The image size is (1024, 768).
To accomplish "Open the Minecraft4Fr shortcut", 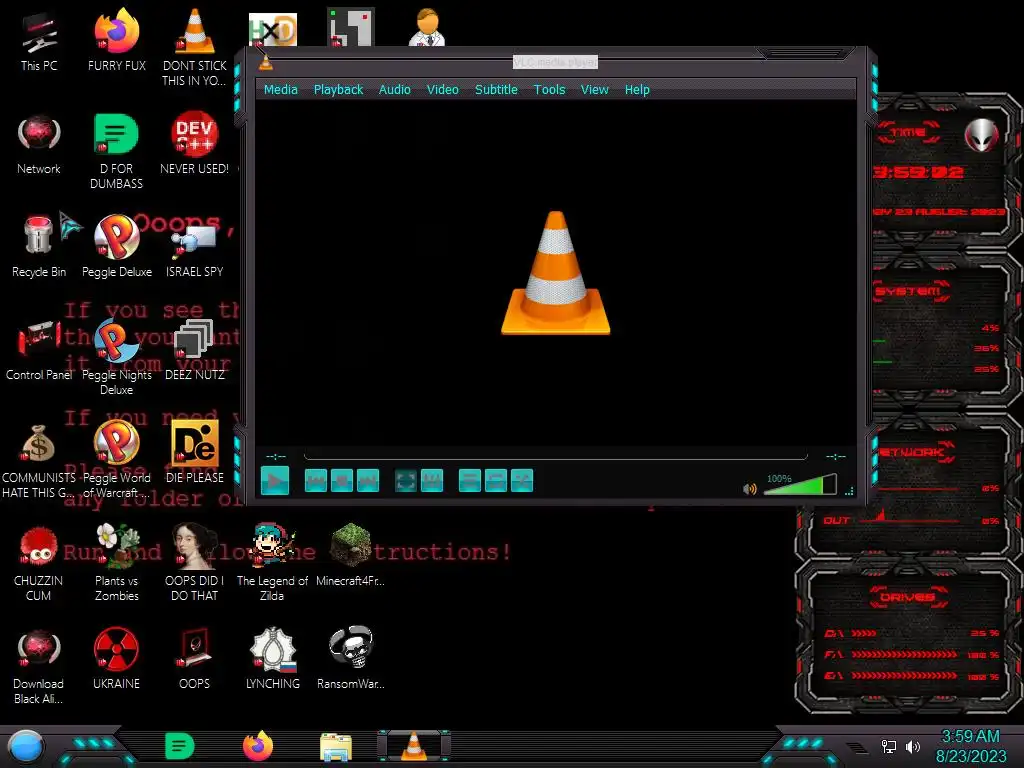I will point(351,555).
